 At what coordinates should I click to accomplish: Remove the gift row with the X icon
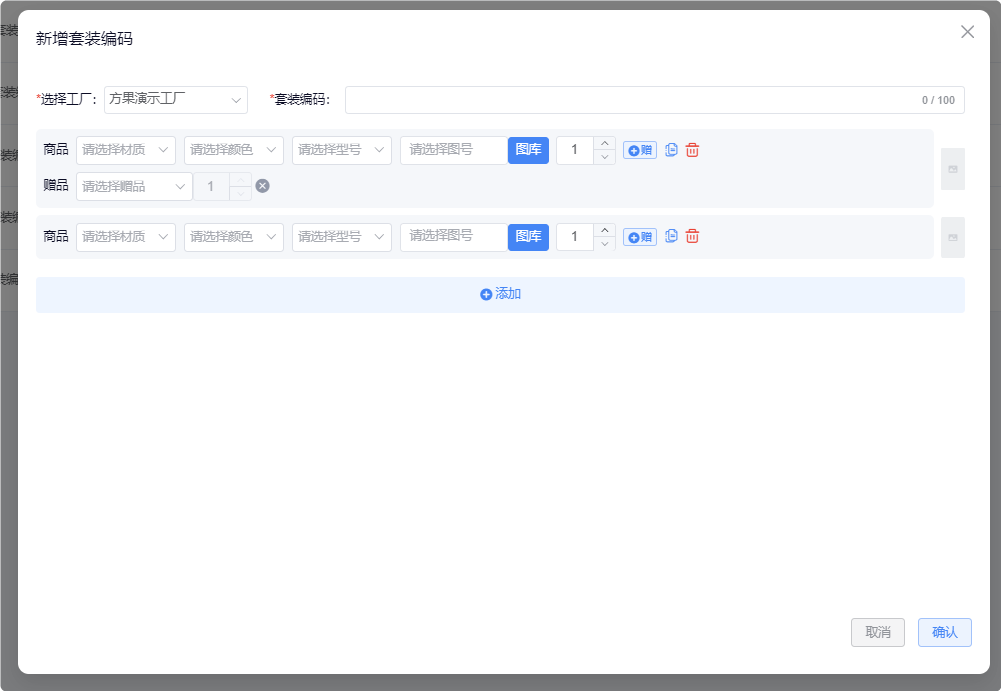pyautogui.click(x=262, y=186)
